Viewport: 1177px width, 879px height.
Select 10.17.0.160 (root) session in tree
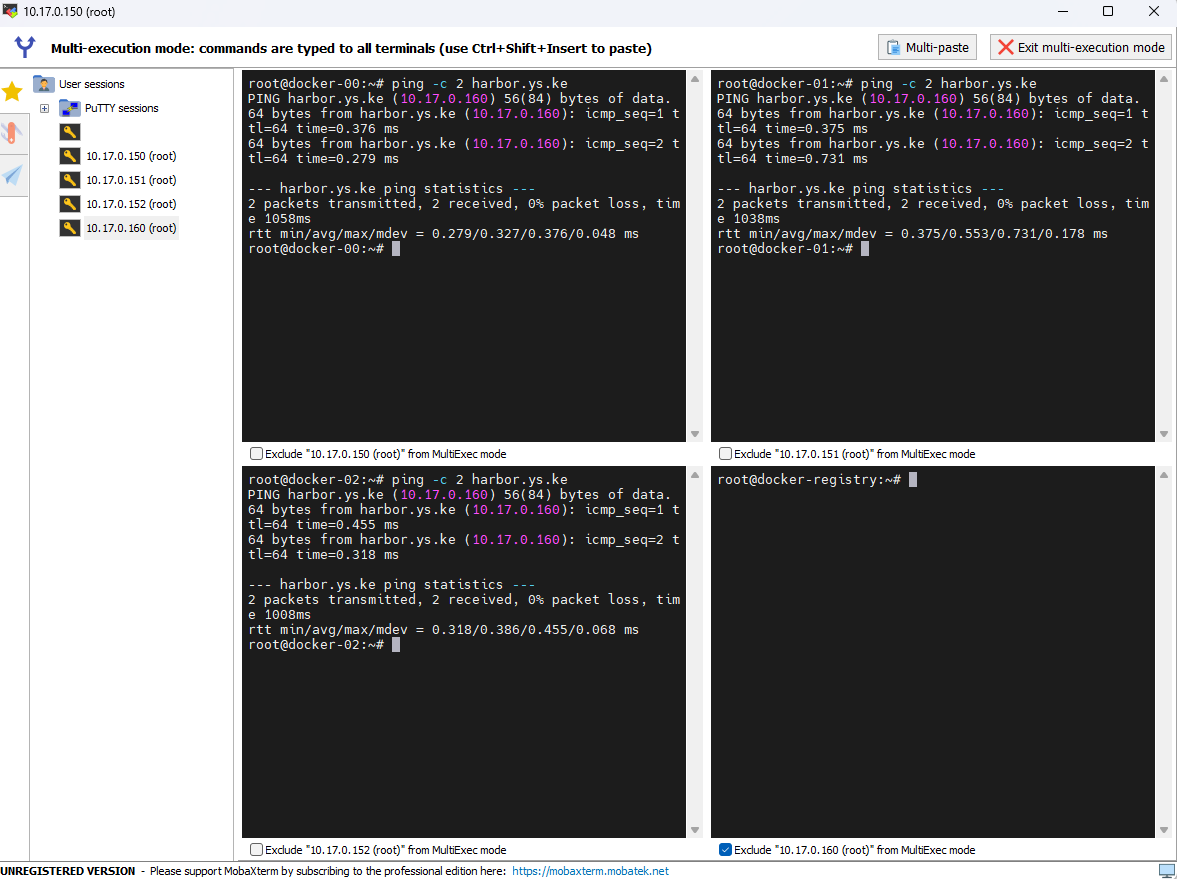[131, 228]
